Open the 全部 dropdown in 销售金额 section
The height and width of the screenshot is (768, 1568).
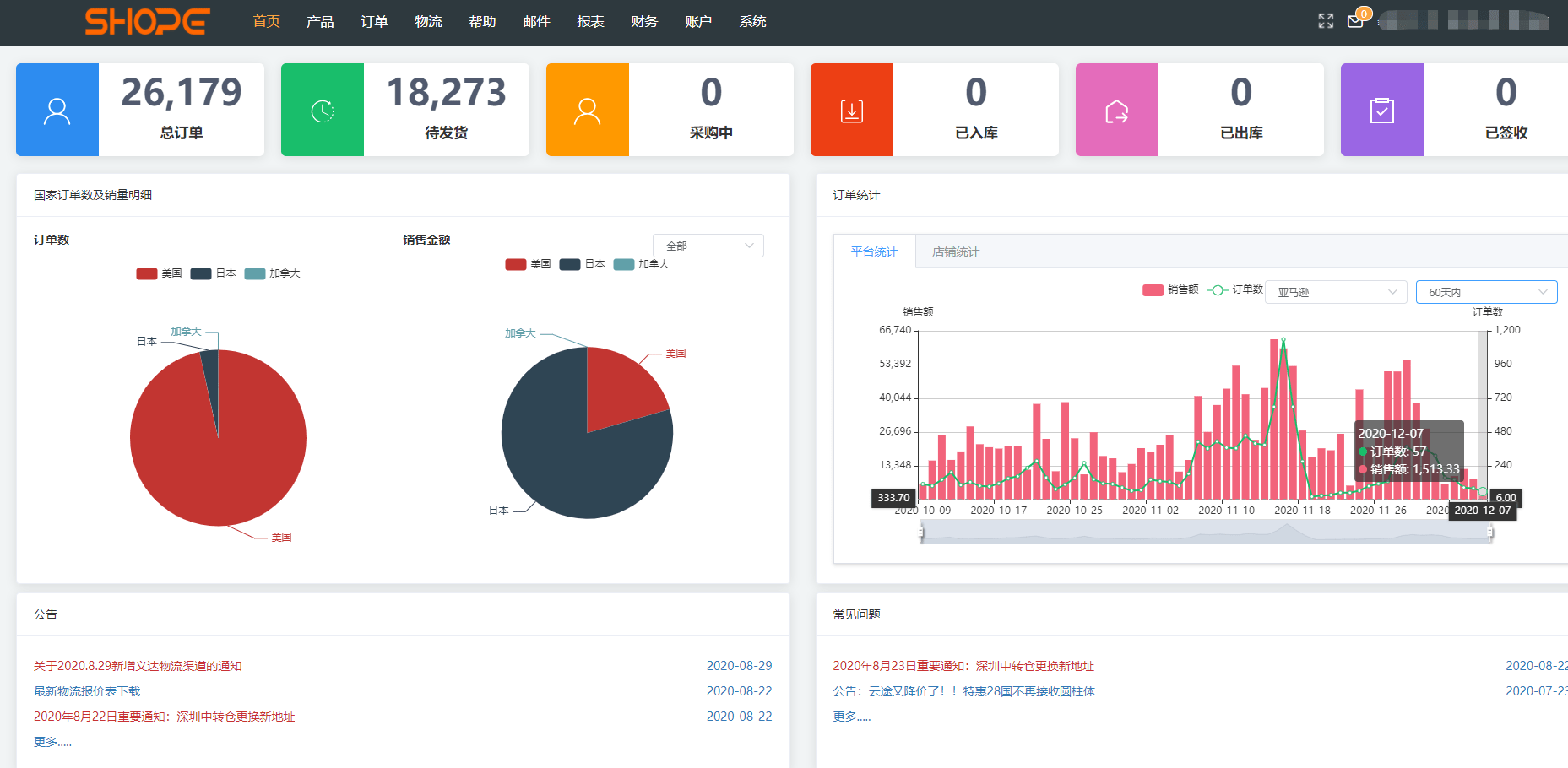coord(708,245)
